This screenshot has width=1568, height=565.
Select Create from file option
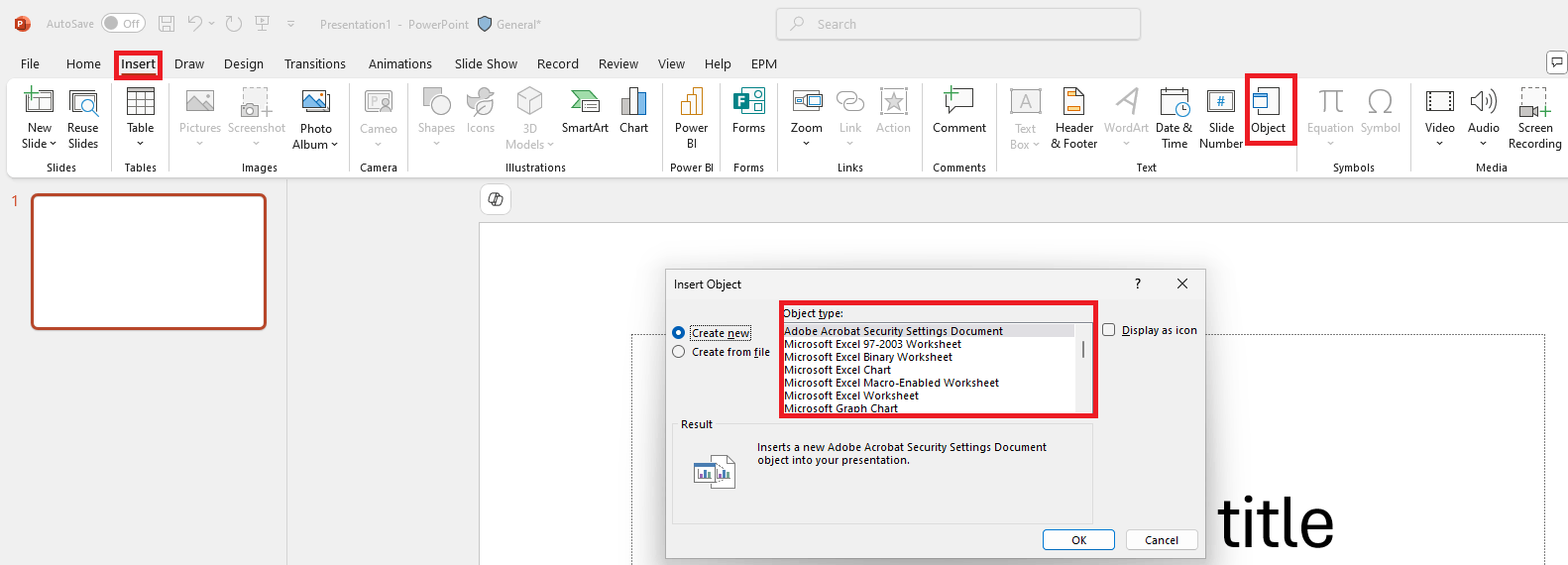tap(721, 352)
